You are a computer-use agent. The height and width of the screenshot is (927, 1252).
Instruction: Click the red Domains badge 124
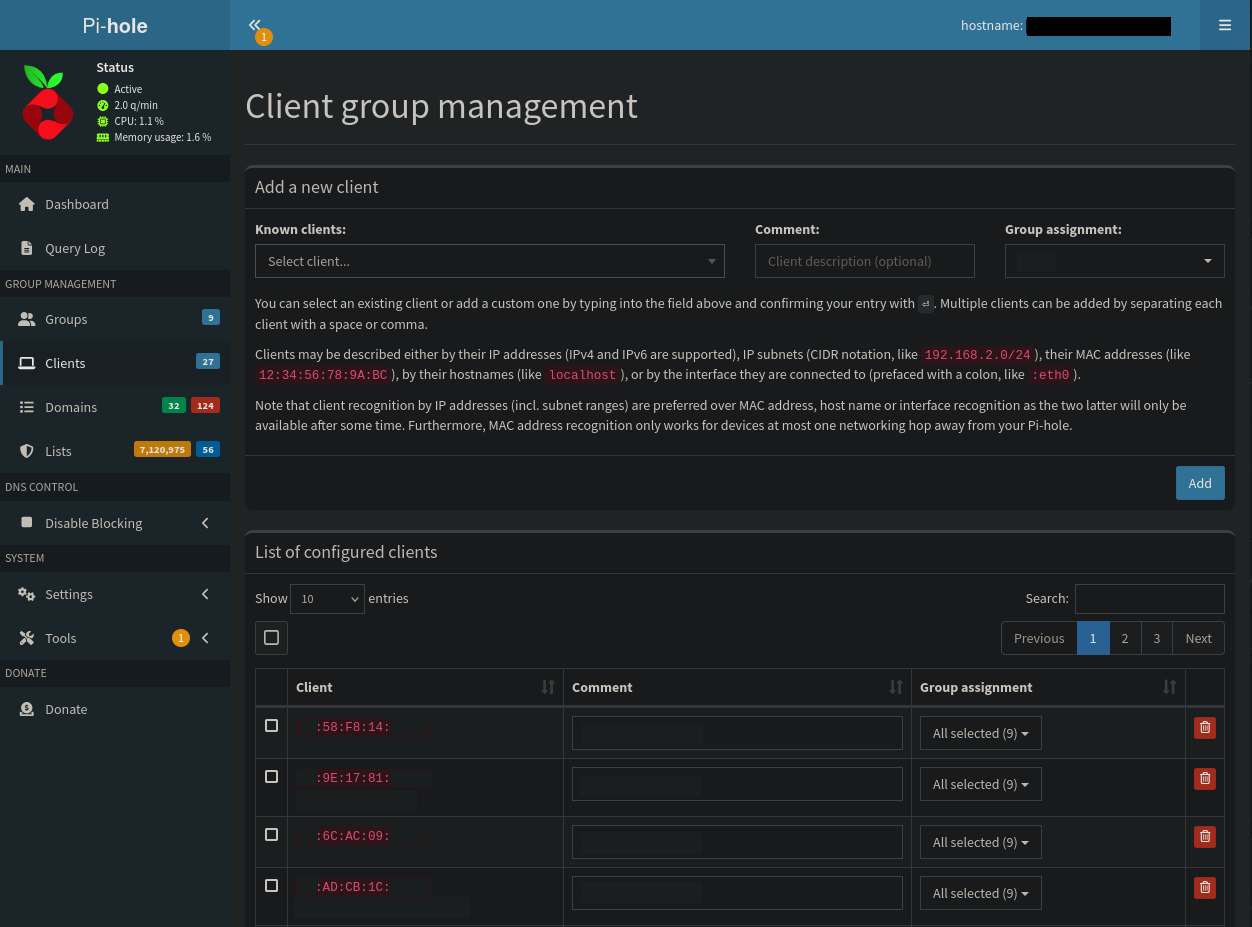click(x=205, y=406)
